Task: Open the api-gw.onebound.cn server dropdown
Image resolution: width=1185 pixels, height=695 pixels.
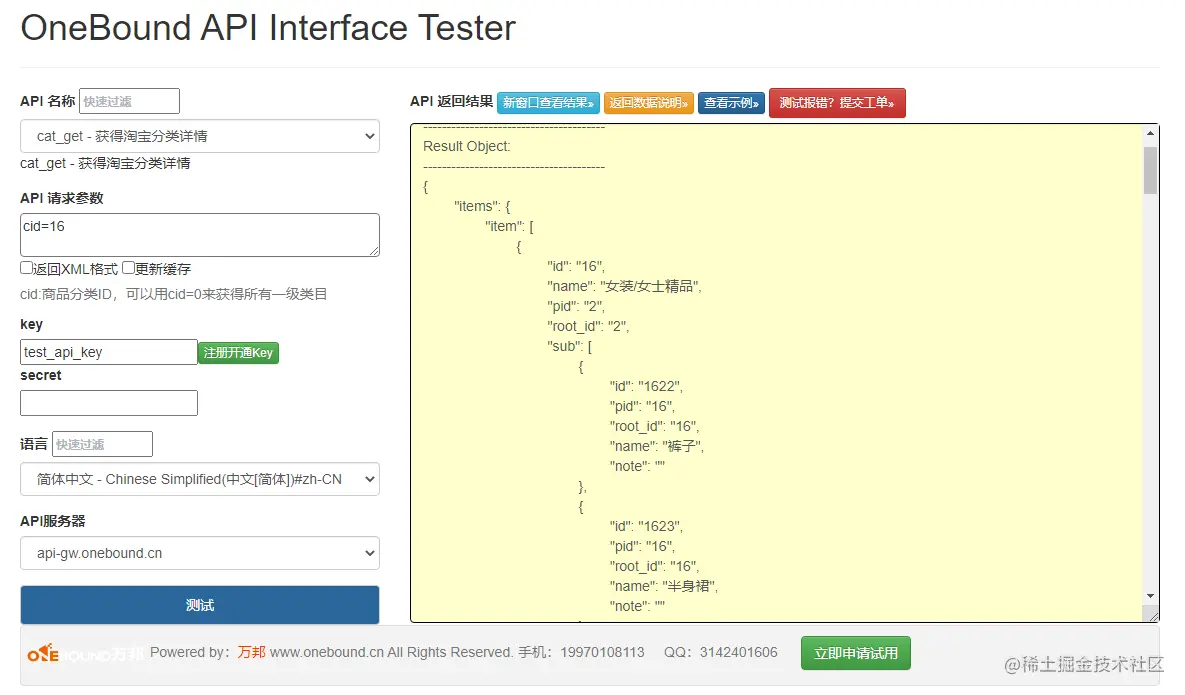Action: 200,553
